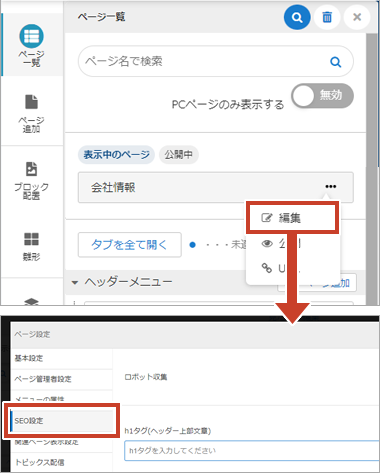Open the ページ追加 sidebar icon

tap(31, 113)
